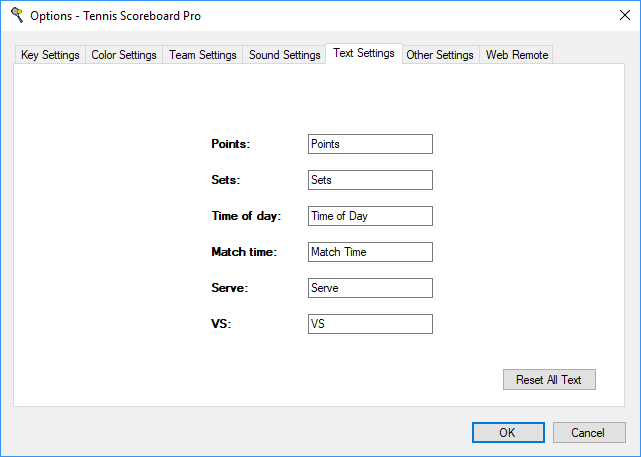Click inside the Serve text box
This screenshot has width=641, height=457.
(x=370, y=288)
